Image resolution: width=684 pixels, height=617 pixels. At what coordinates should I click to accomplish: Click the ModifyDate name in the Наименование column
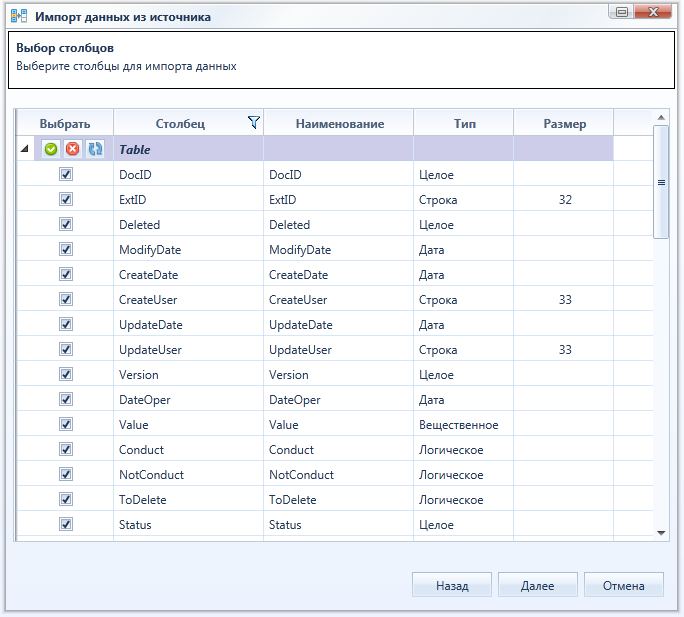[300, 250]
